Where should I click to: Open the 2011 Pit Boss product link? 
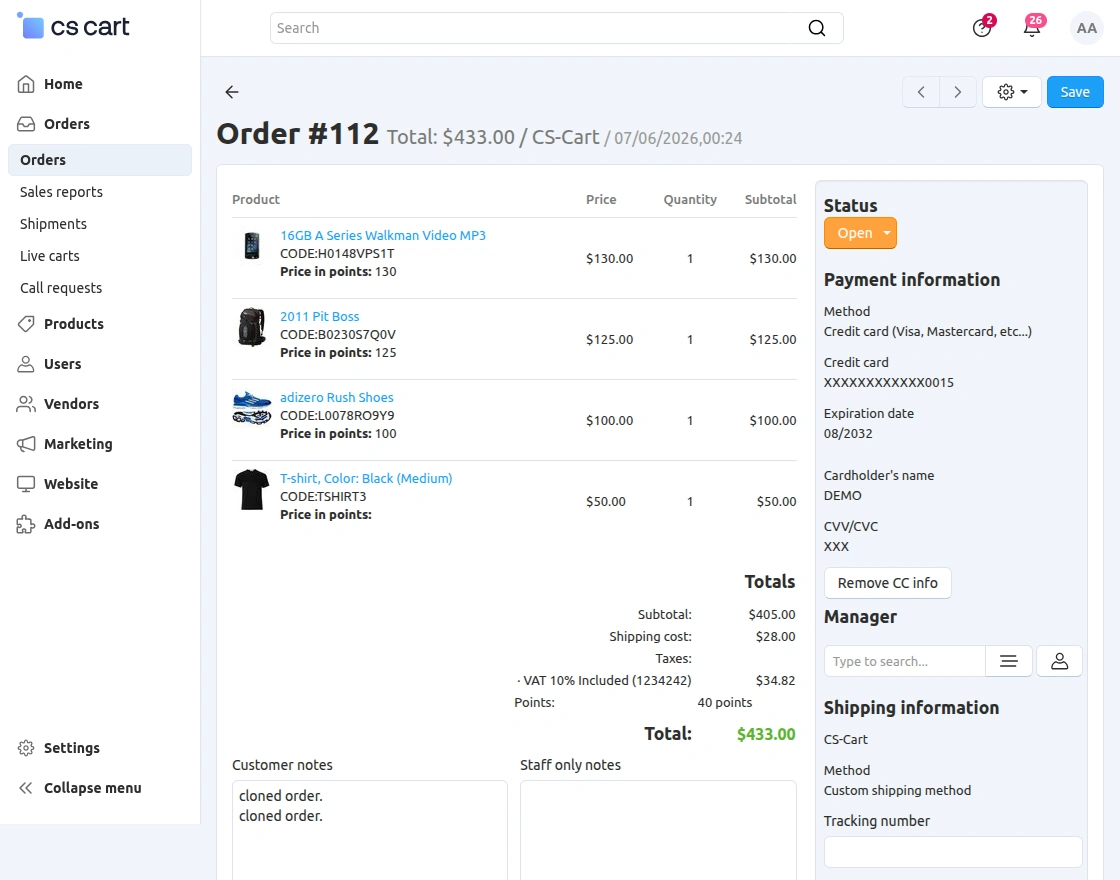tap(319, 316)
